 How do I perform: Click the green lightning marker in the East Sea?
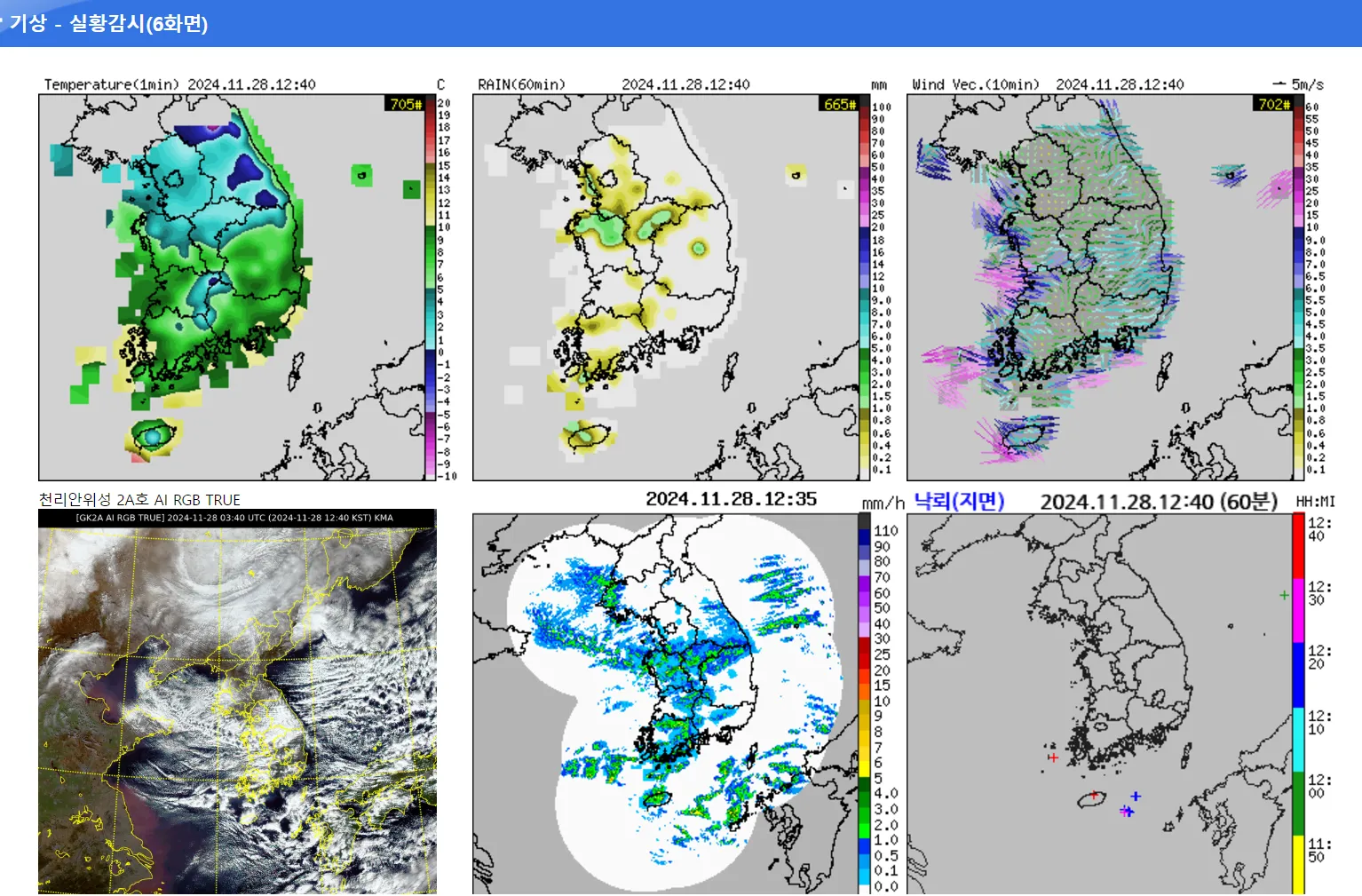[1284, 595]
